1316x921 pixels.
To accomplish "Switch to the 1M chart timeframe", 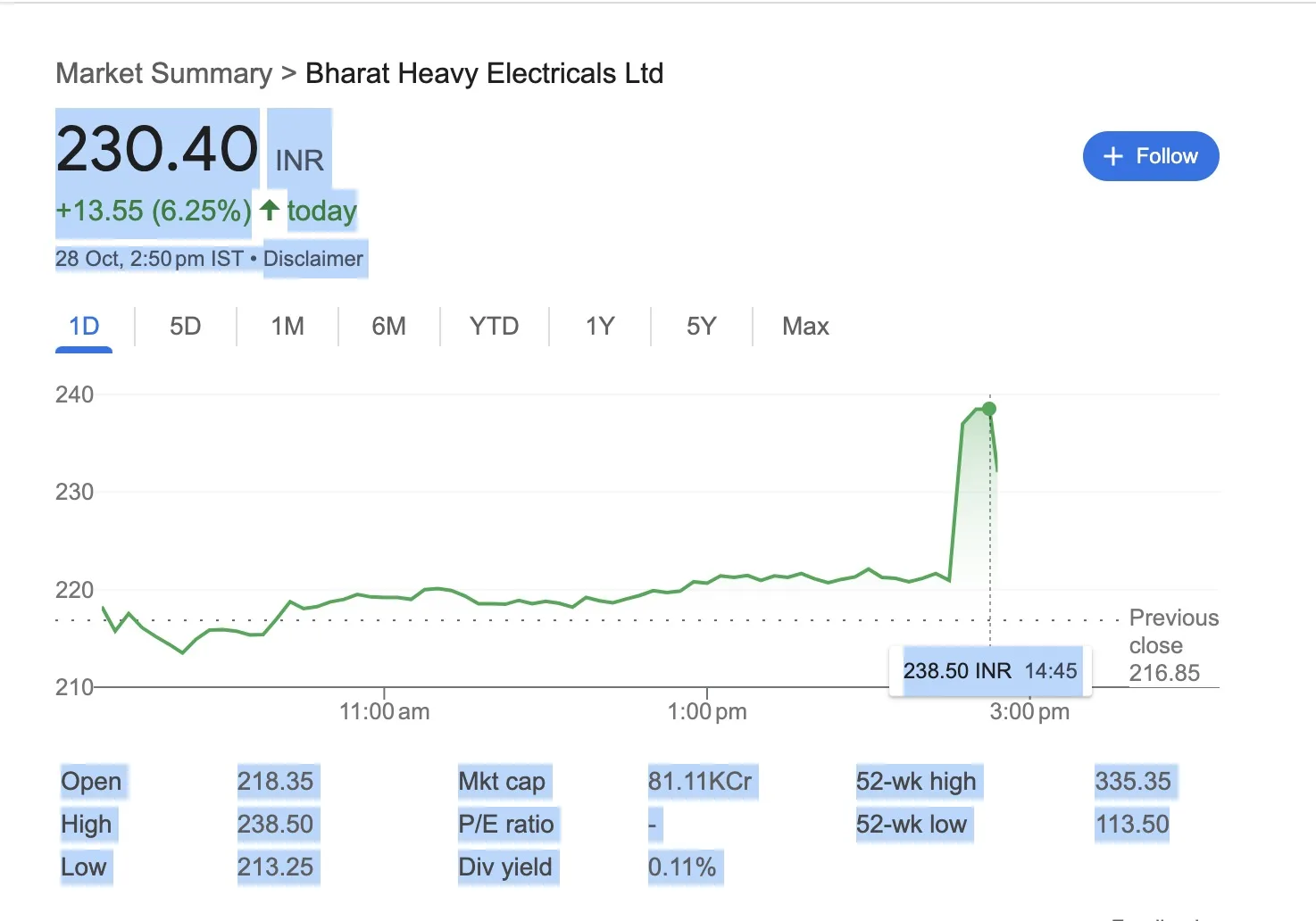I will point(287,326).
